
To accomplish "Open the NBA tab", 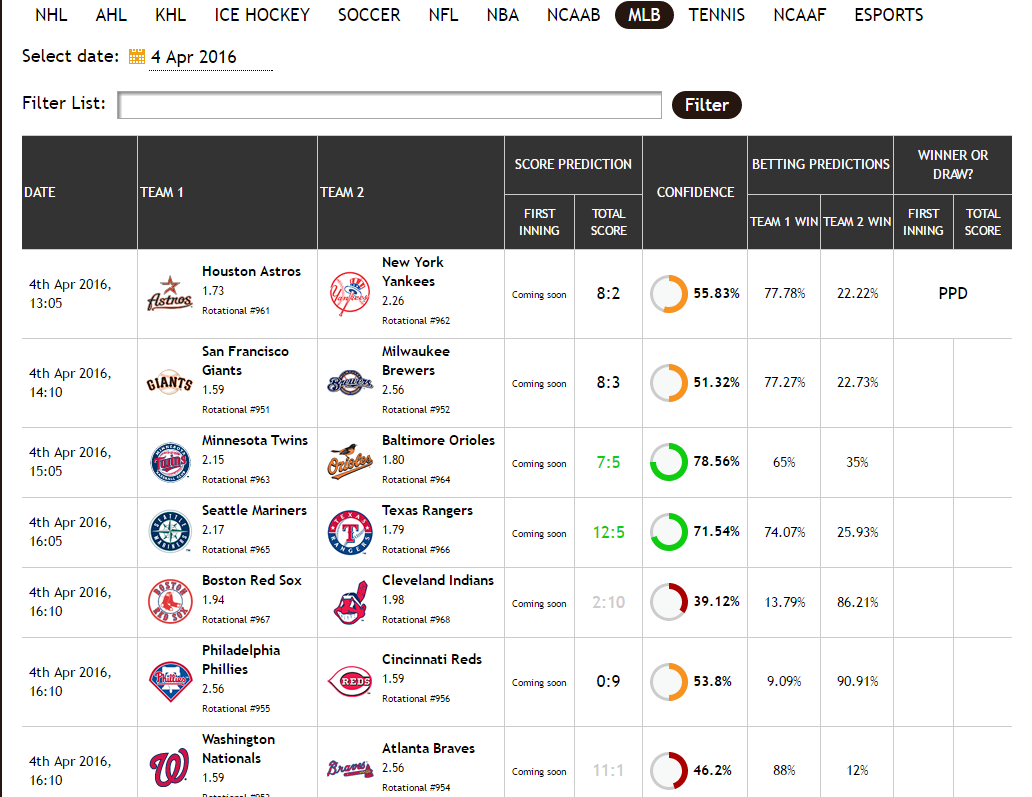I will pos(503,14).
